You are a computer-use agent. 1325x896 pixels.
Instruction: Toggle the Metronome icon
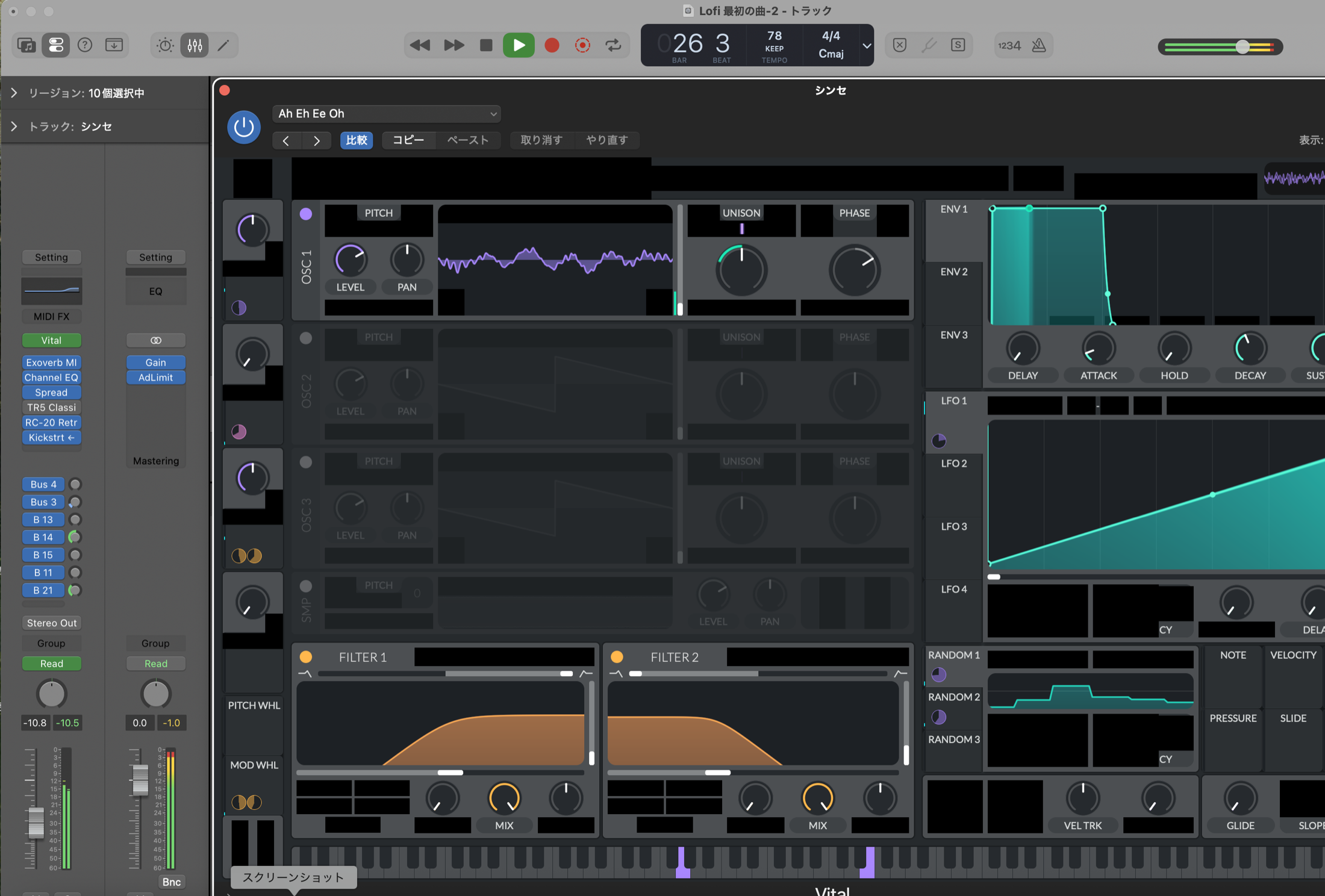(x=1039, y=45)
